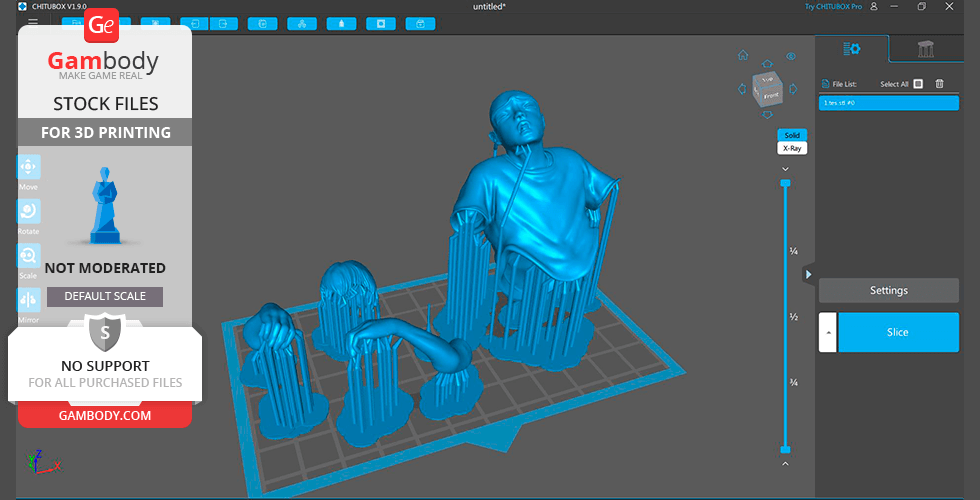Delete selected file using trash icon
Viewport: 980px width, 500px height.
[x=939, y=84]
